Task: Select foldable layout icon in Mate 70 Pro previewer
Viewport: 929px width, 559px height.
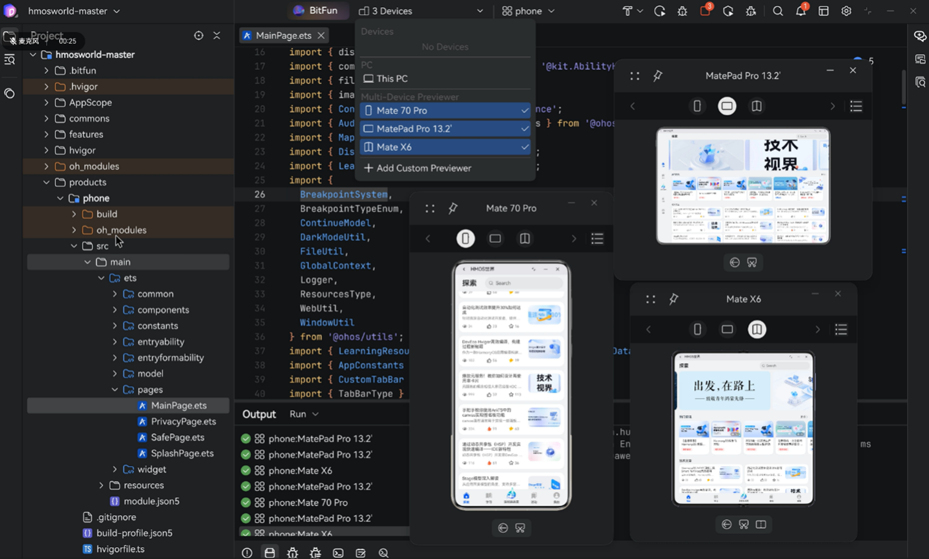Action: pos(525,238)
